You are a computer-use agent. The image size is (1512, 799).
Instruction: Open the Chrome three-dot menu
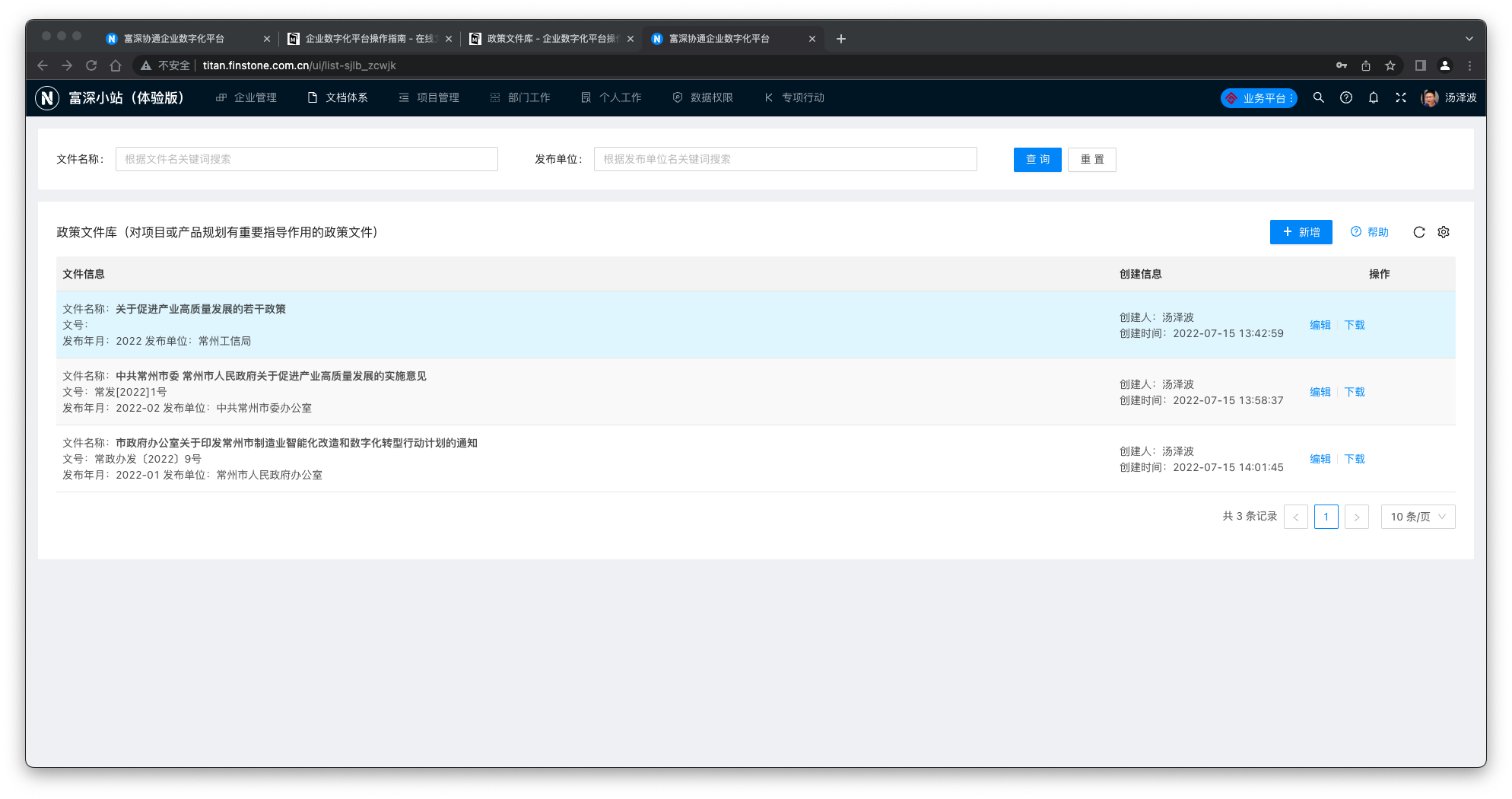pos(1469,65)
